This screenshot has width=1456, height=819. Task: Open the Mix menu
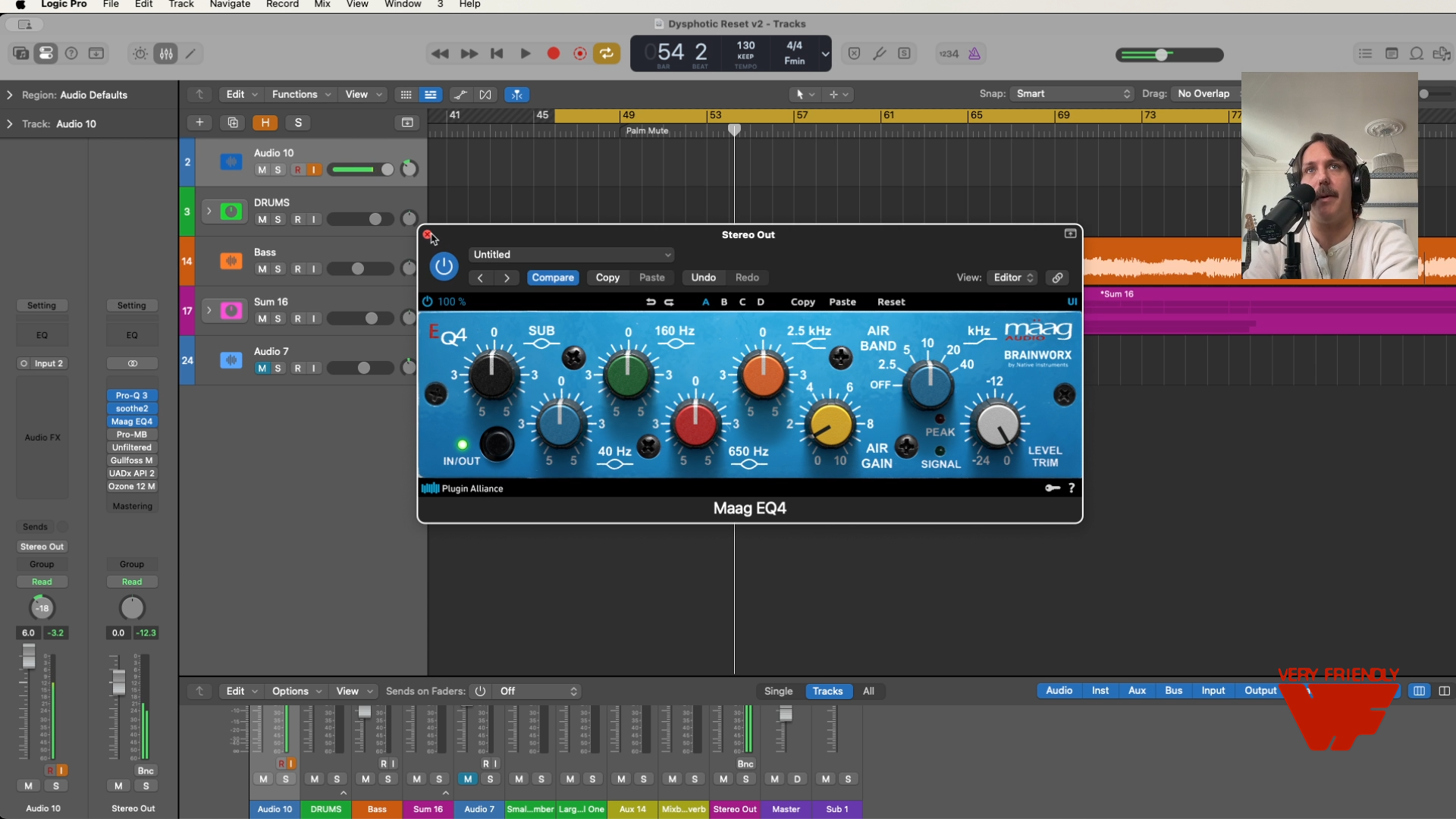(x=322, y=5)
